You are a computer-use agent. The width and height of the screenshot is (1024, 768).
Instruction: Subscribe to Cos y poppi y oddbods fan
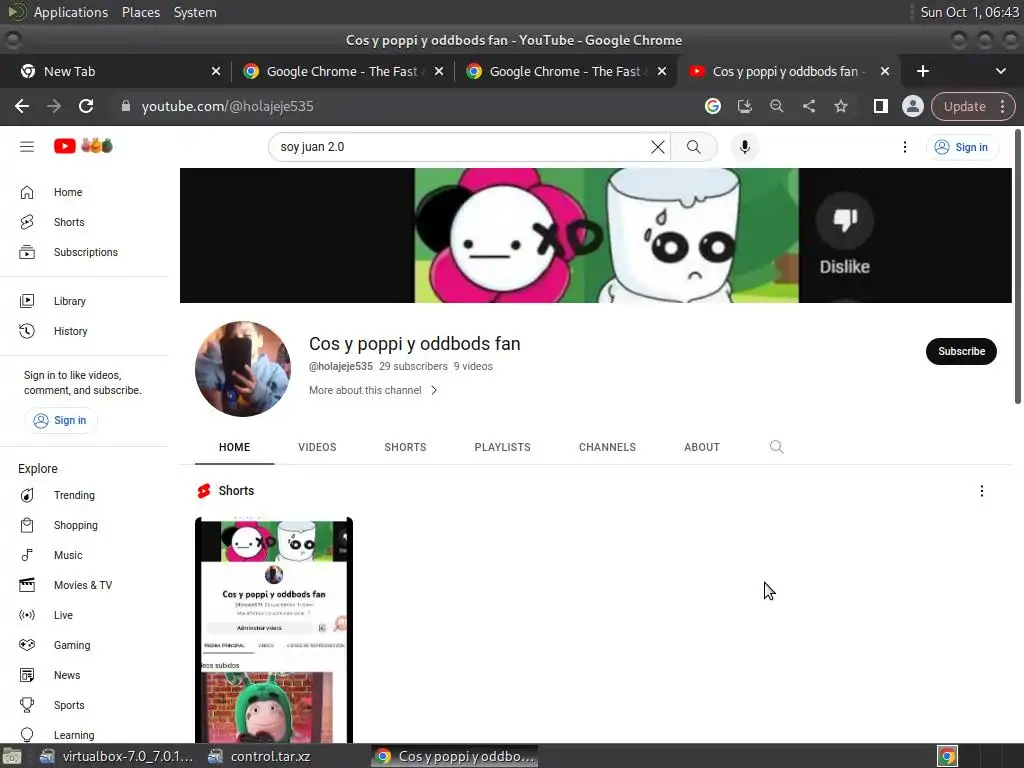pos(961,351)
